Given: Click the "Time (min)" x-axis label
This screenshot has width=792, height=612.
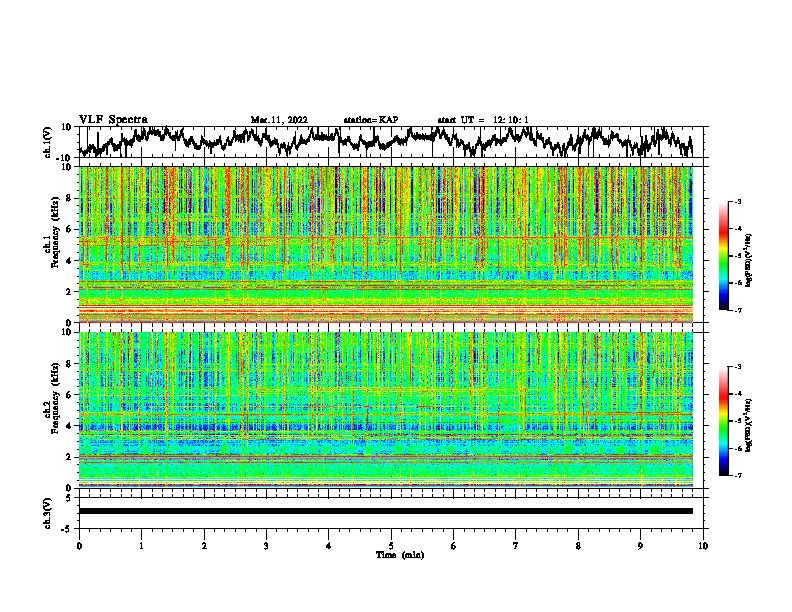Looking at the screenshot, I should (400, 555).
